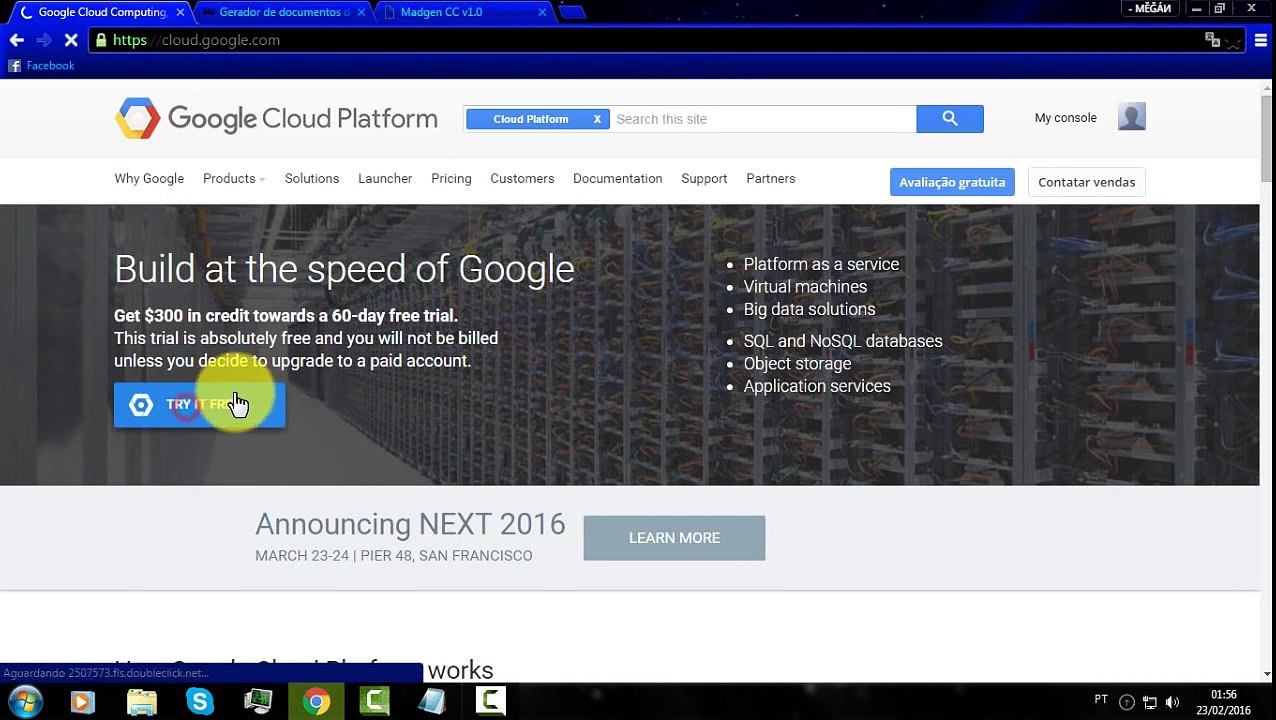This screenshot has width=1276, height=720.
Task: Click the Announcing NEXT 2016 heading
Action: click(410, 524)
